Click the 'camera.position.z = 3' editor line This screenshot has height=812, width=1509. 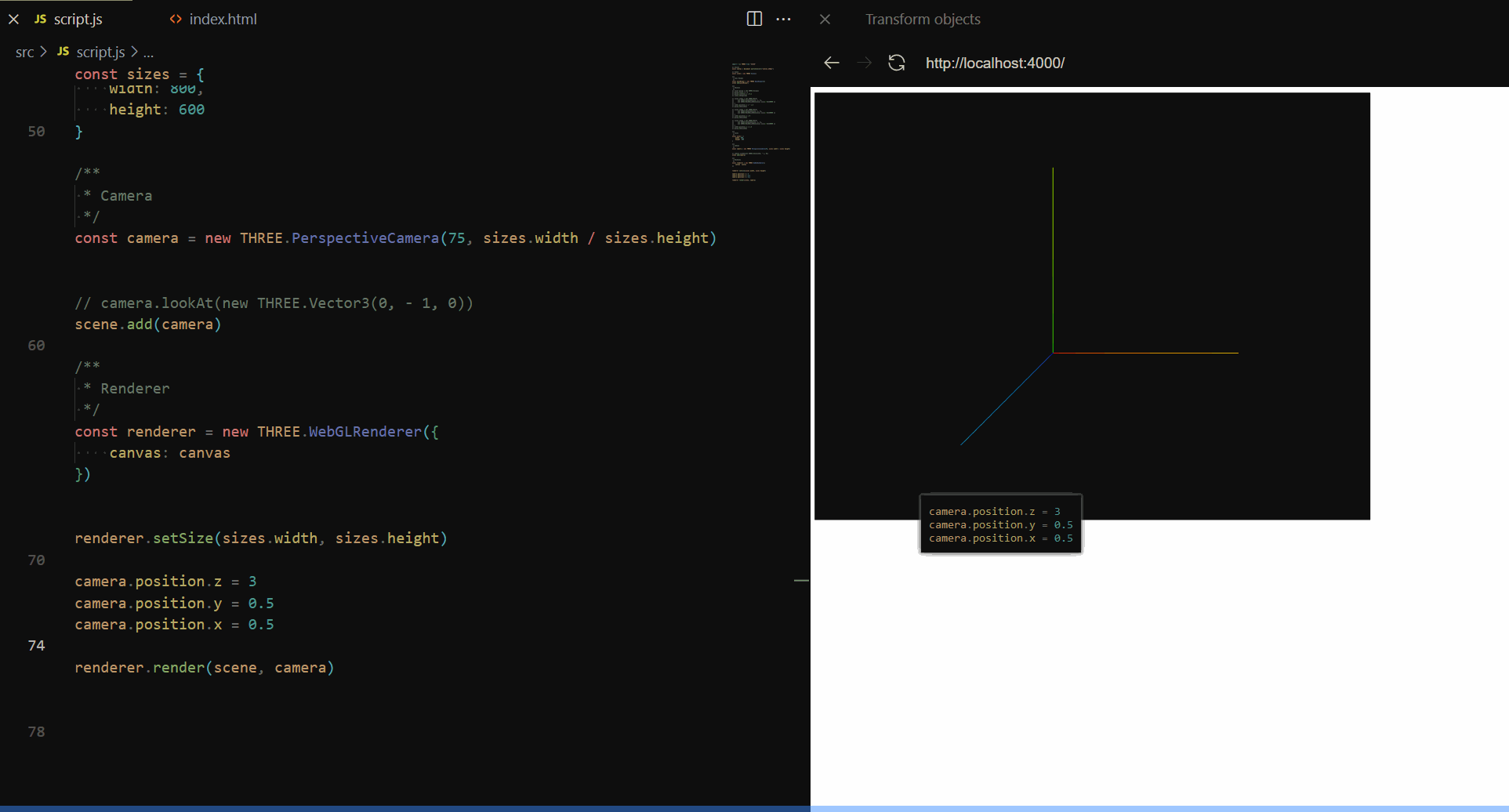(166, 582)
